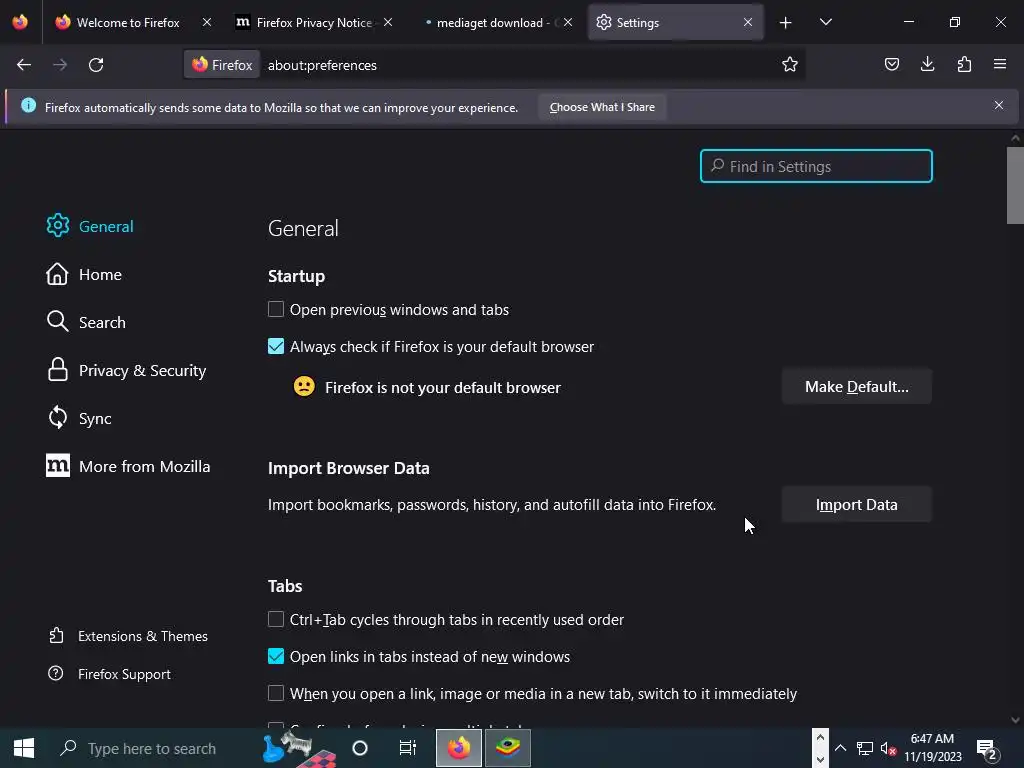The image size is (1024, 768).
Task: Switch to mediaget download tab
Action: pyautogui.click(x=494, y=22)
